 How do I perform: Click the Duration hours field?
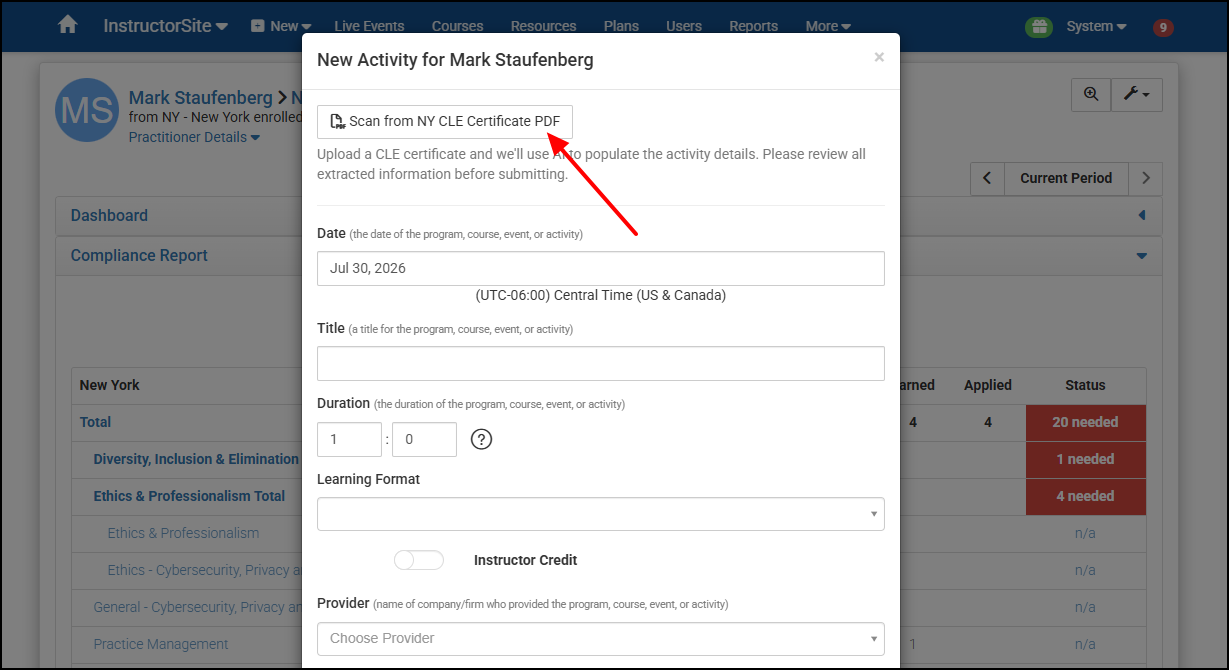pyautogui.click(x=349, y=439)
